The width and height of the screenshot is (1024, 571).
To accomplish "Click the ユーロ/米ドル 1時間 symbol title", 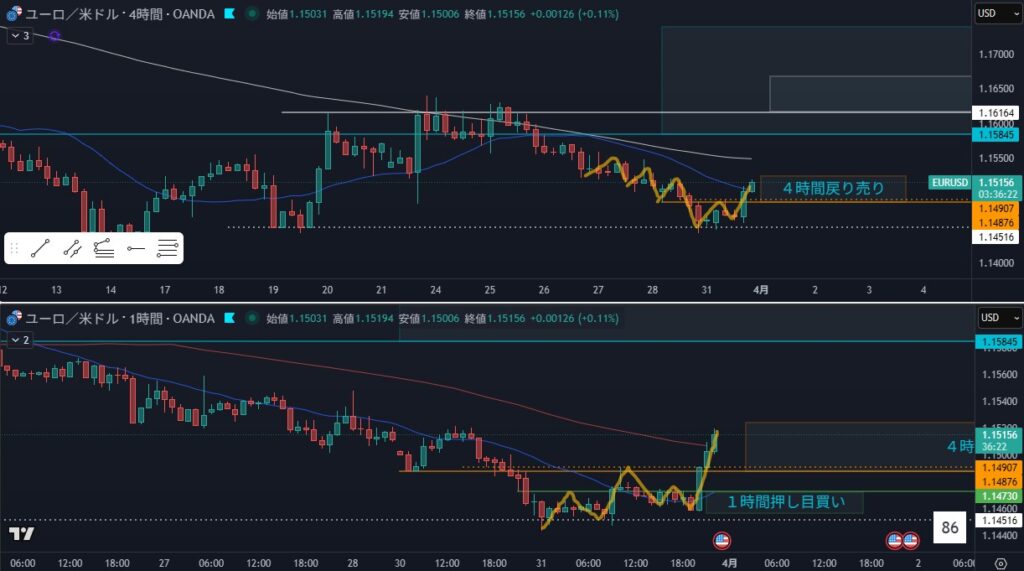I will 118,318.
